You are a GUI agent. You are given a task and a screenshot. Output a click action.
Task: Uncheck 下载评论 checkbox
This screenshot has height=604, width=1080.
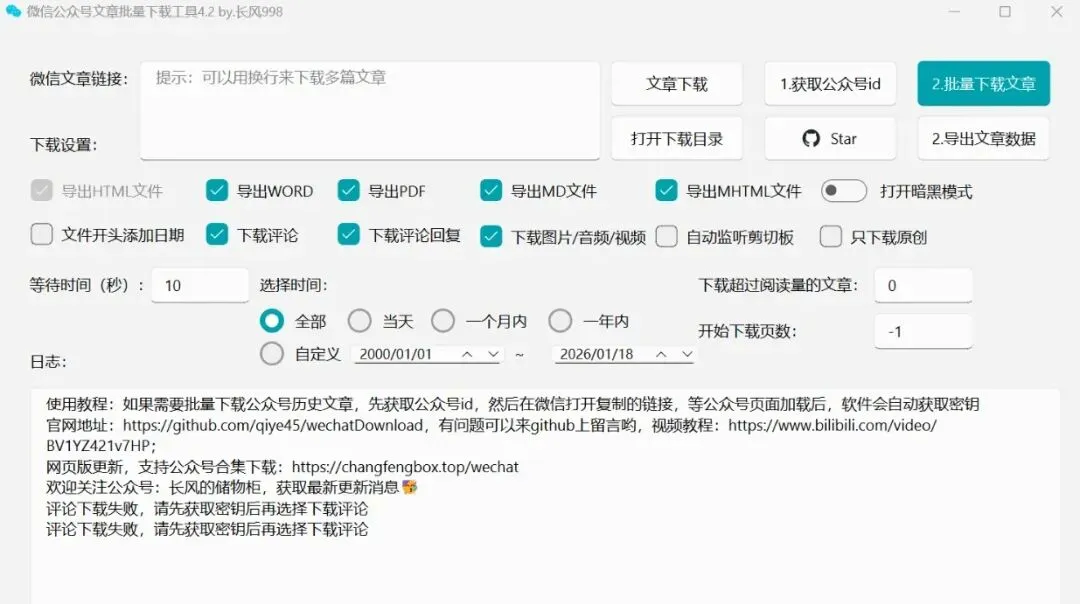point(217,235)
